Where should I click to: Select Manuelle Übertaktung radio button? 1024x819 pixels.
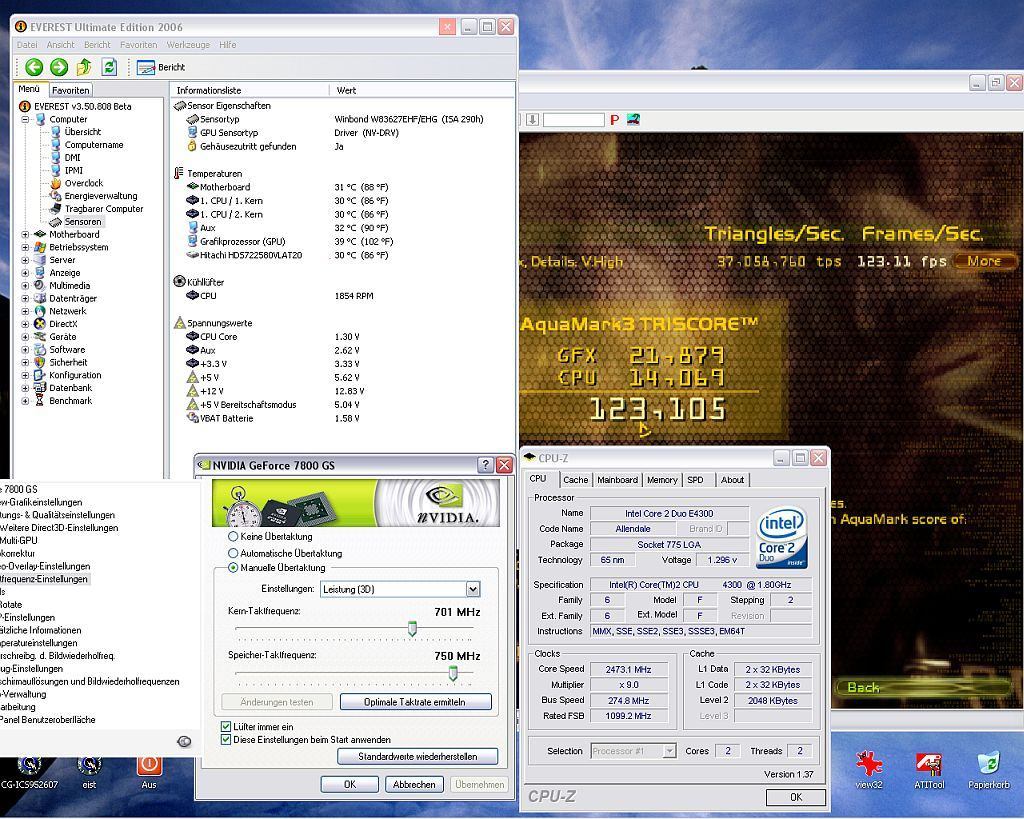click(x=232, y=568)
